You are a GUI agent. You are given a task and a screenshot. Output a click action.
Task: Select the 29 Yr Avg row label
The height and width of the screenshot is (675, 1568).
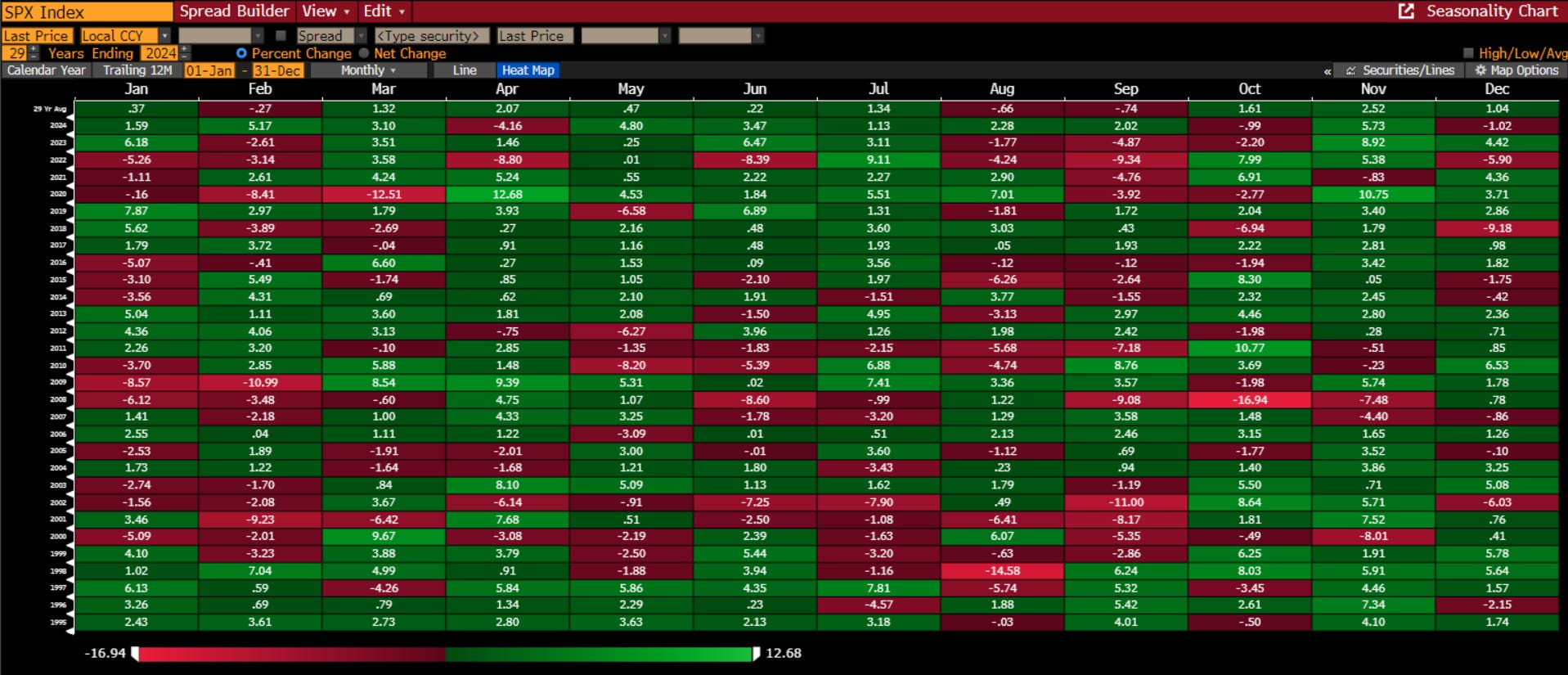49,109
